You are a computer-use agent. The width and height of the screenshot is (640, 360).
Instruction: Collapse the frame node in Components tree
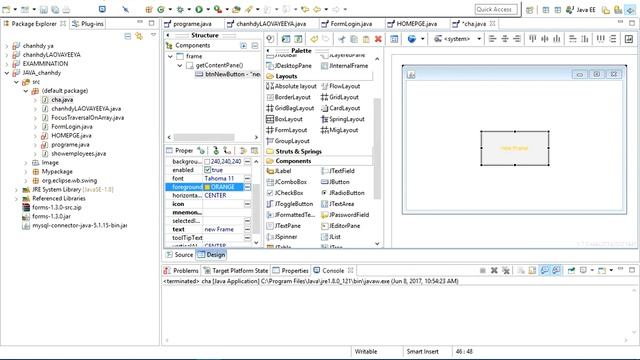point(171,56)
